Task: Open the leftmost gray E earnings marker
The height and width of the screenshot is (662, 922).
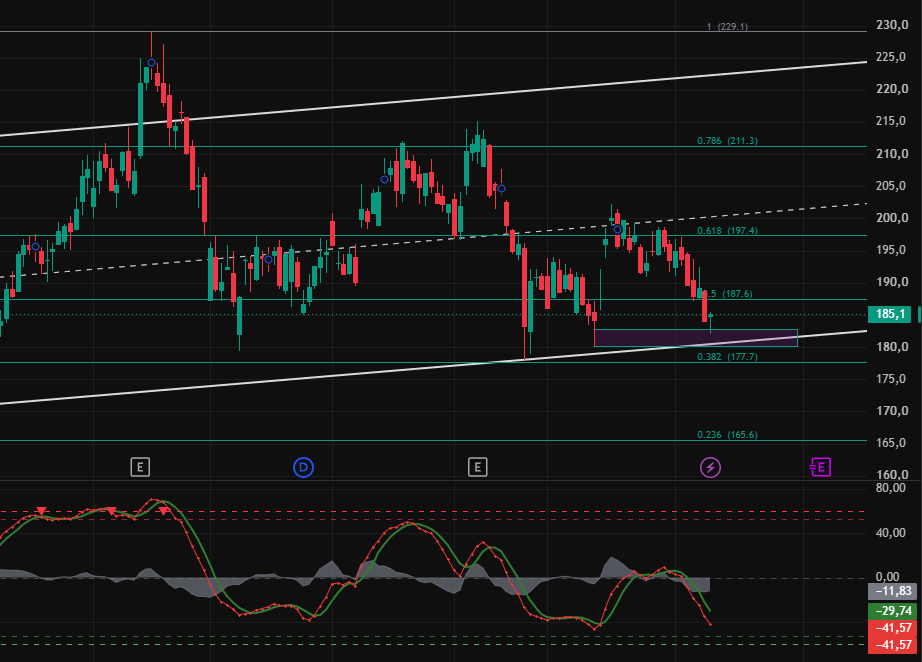Action: pyautogui.click(x=140, y=467)
